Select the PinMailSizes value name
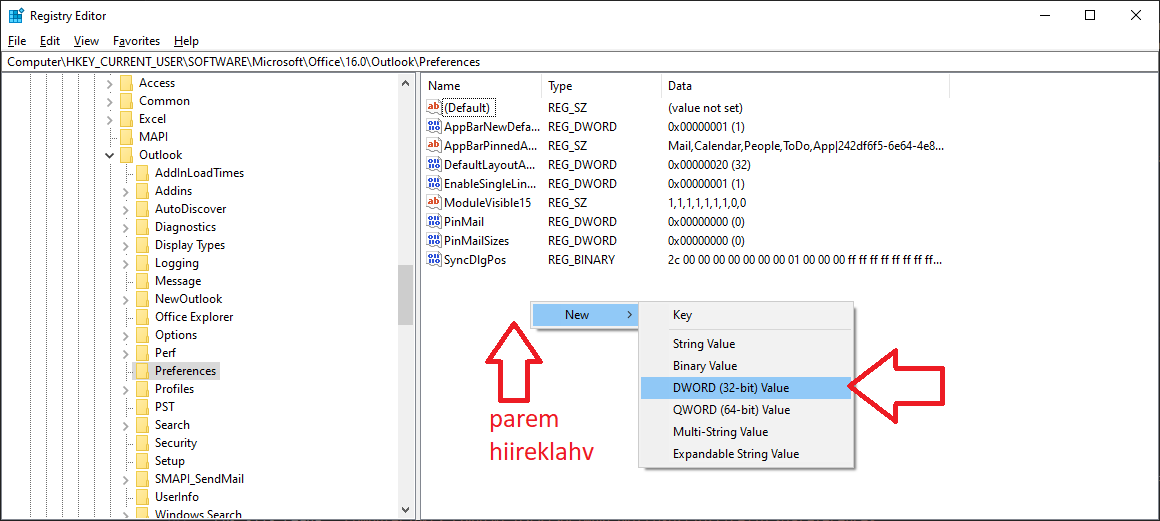Viewport: 1160px width, 521px height. 476,241
